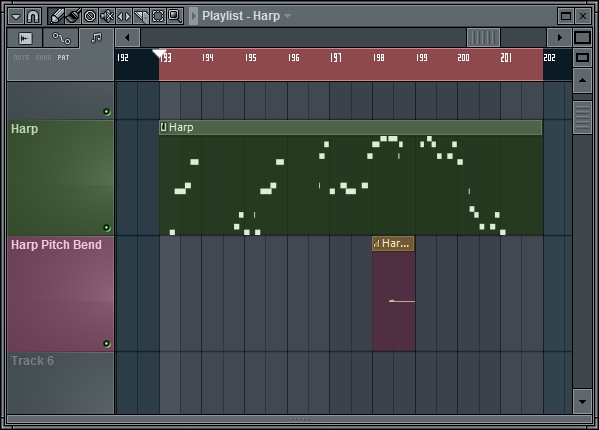Switch to the audio clips tab
The height and width of the screenshot is (430, 599).
[x=25, y=38]
